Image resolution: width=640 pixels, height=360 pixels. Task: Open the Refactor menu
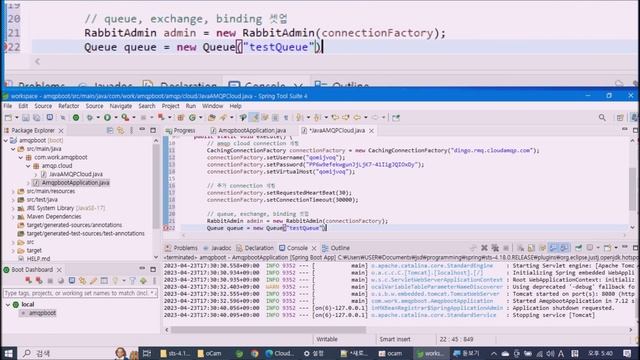[69, 106]
